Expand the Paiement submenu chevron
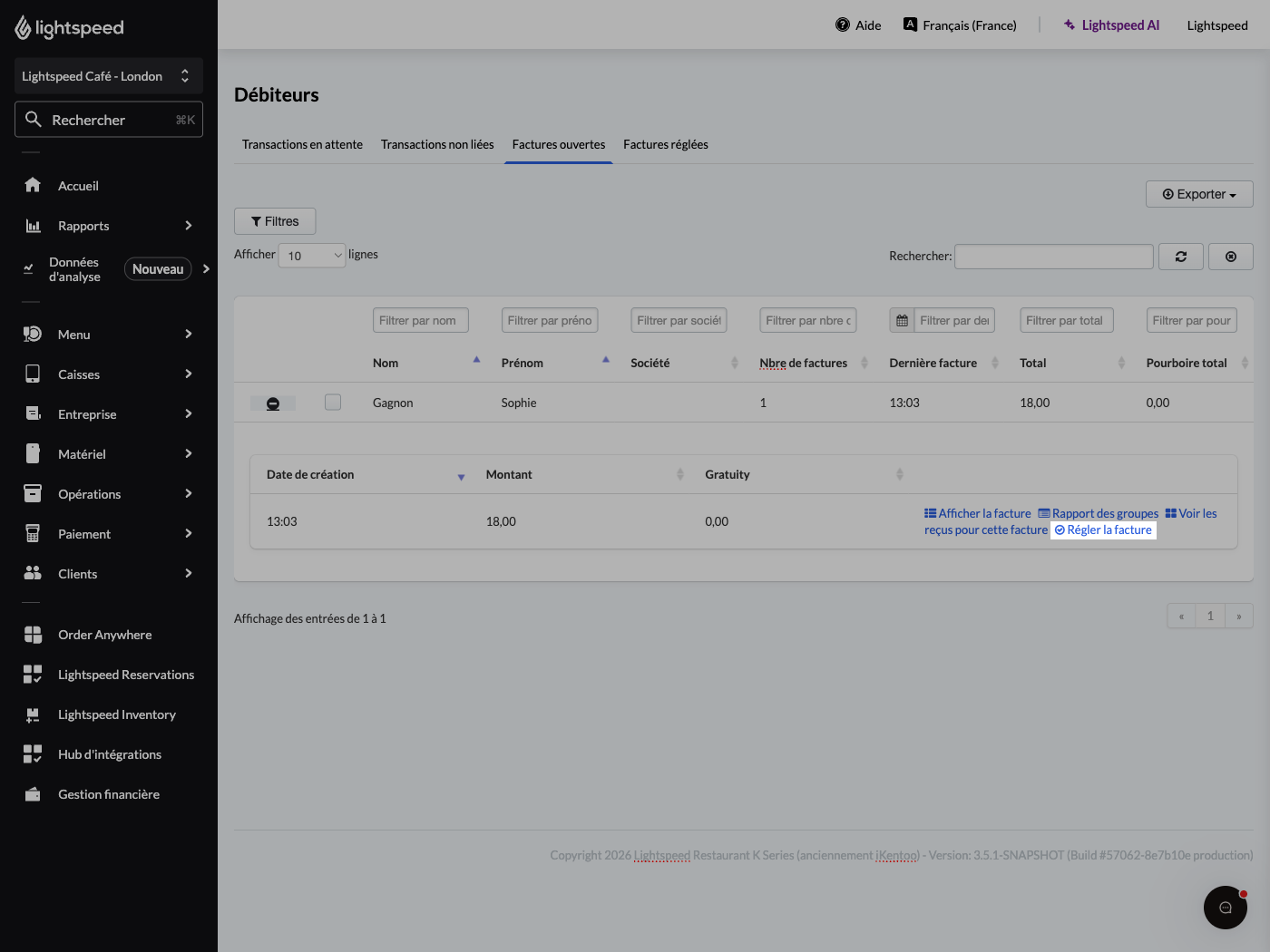This screenshot has height=952, width=1270. pos(189,533)
